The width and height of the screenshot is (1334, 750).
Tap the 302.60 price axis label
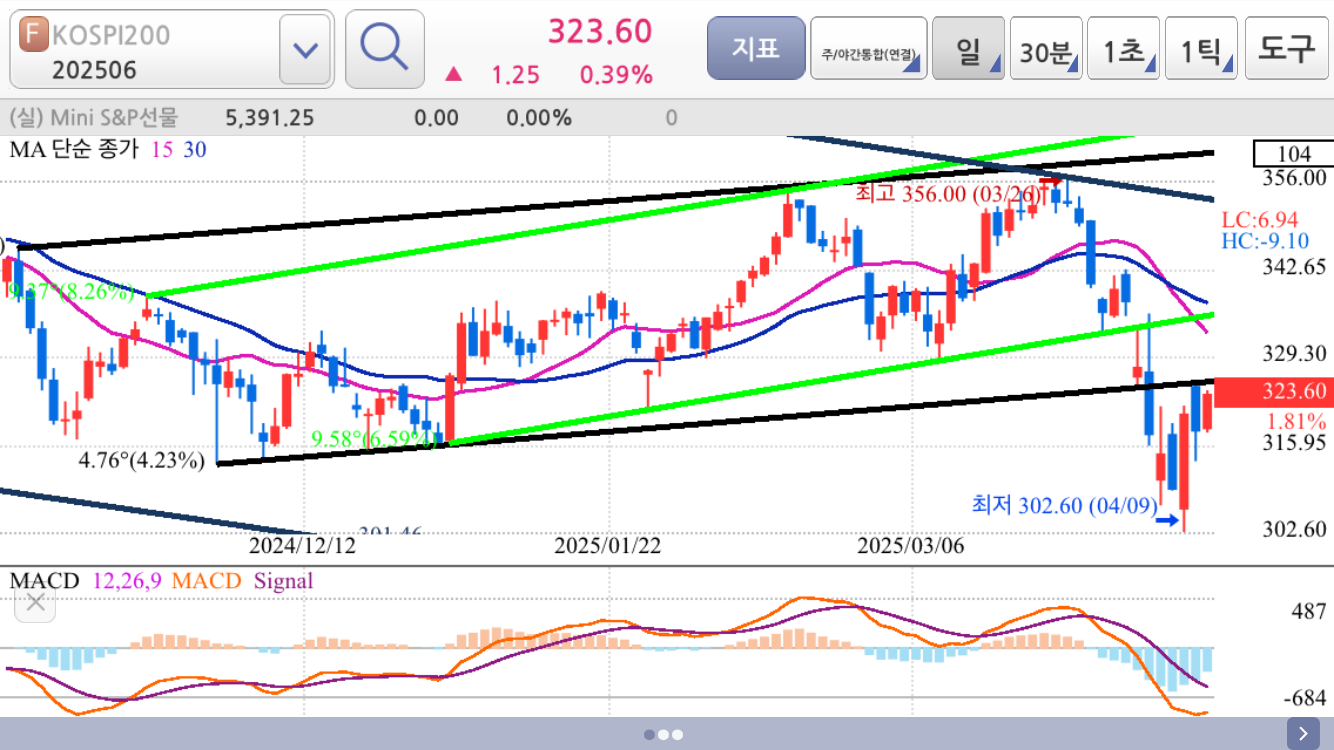(1295, 529)
